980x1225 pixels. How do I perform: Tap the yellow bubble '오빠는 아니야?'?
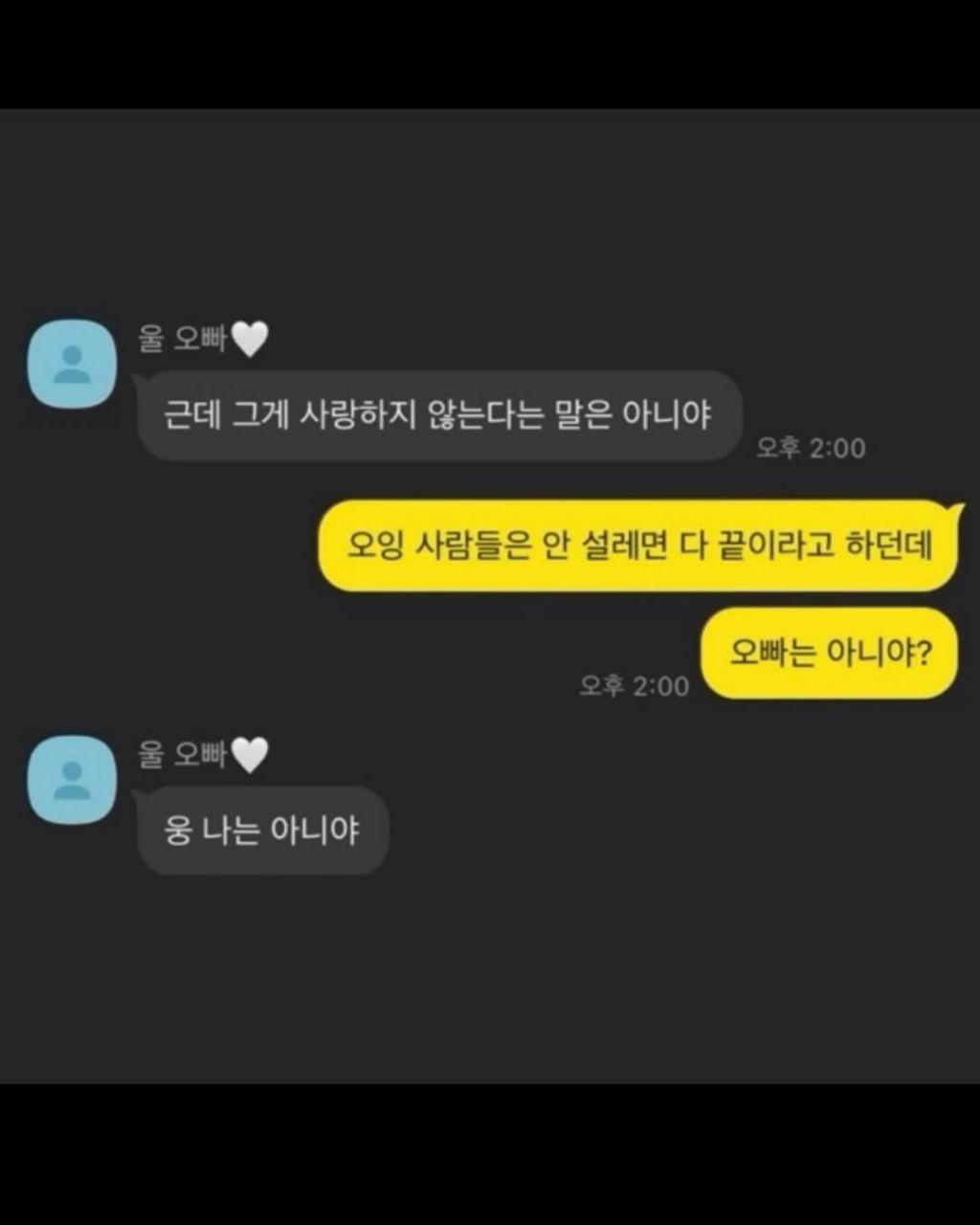point(830,653)
